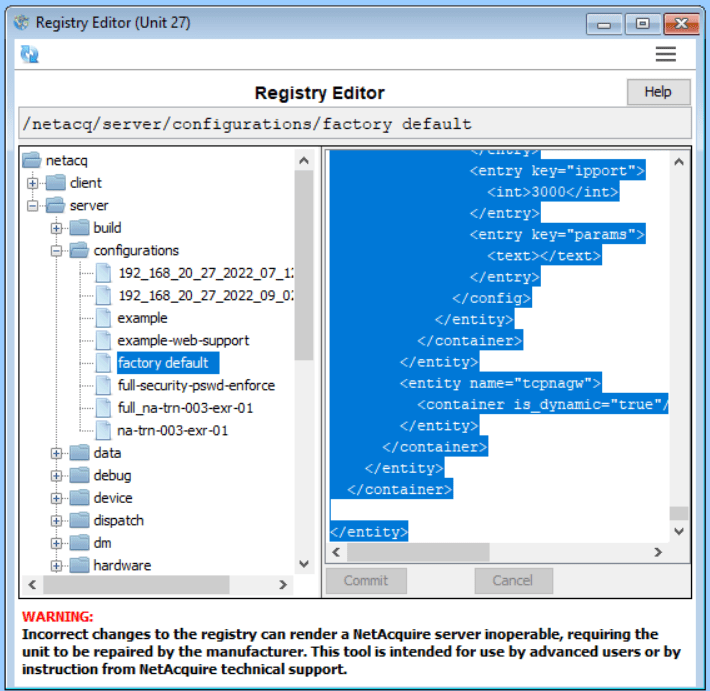The height and width of the screenshot is (691, 710).
Task: Expand the client tree node
Action: click(33, 183)
